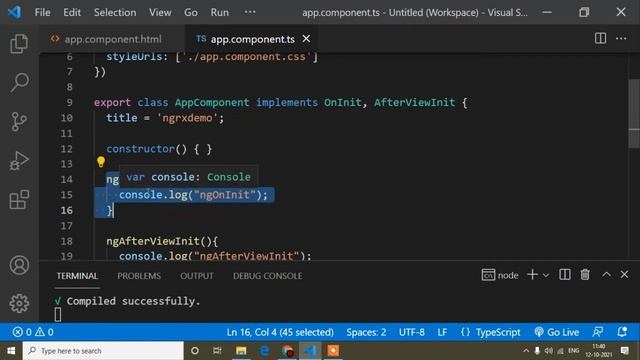Open Action Center notifications icon
This screenshot has width=640, height=360.
point(624,350)
